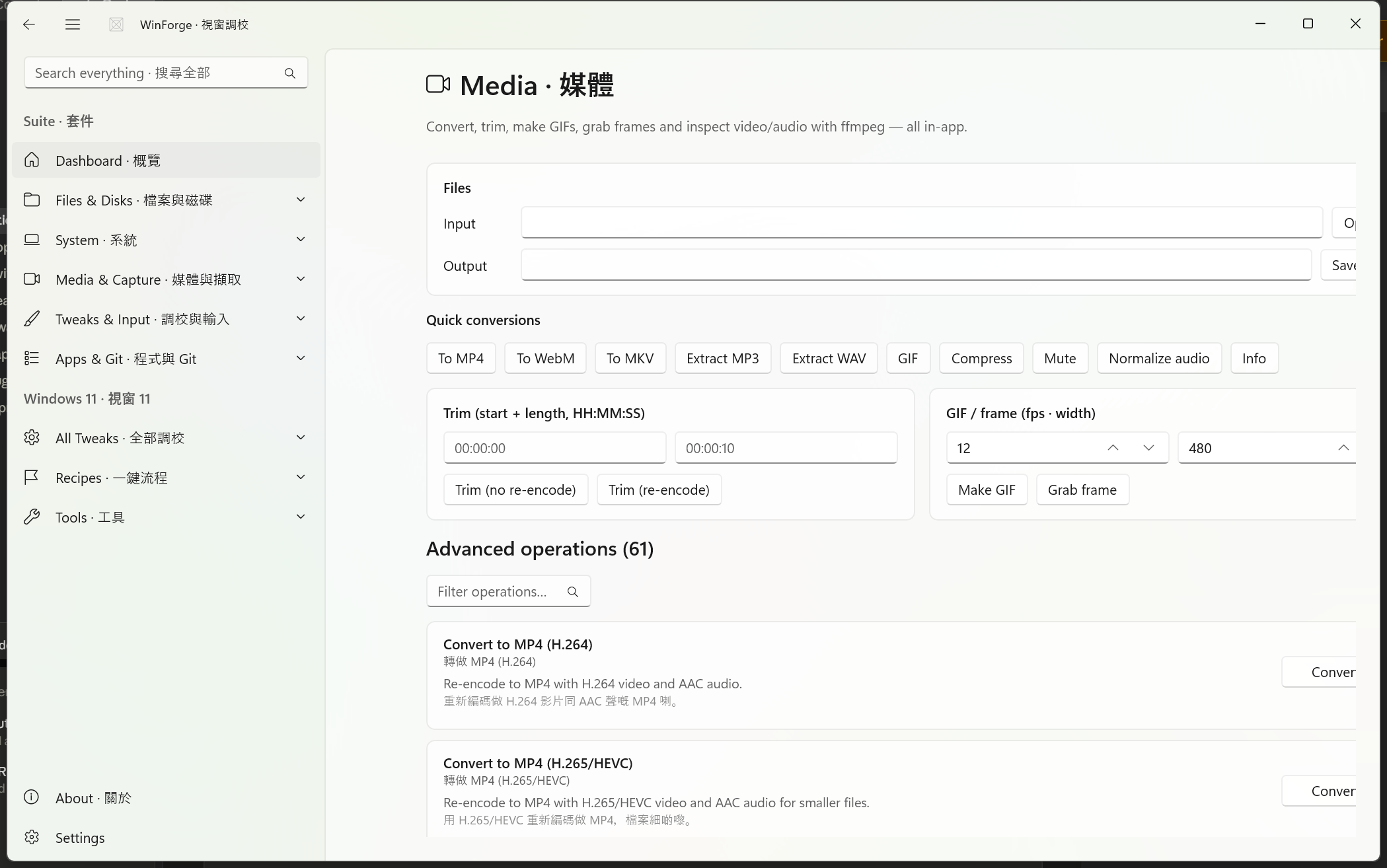
Task: Click the About info icon
Action: click(32, 797)
